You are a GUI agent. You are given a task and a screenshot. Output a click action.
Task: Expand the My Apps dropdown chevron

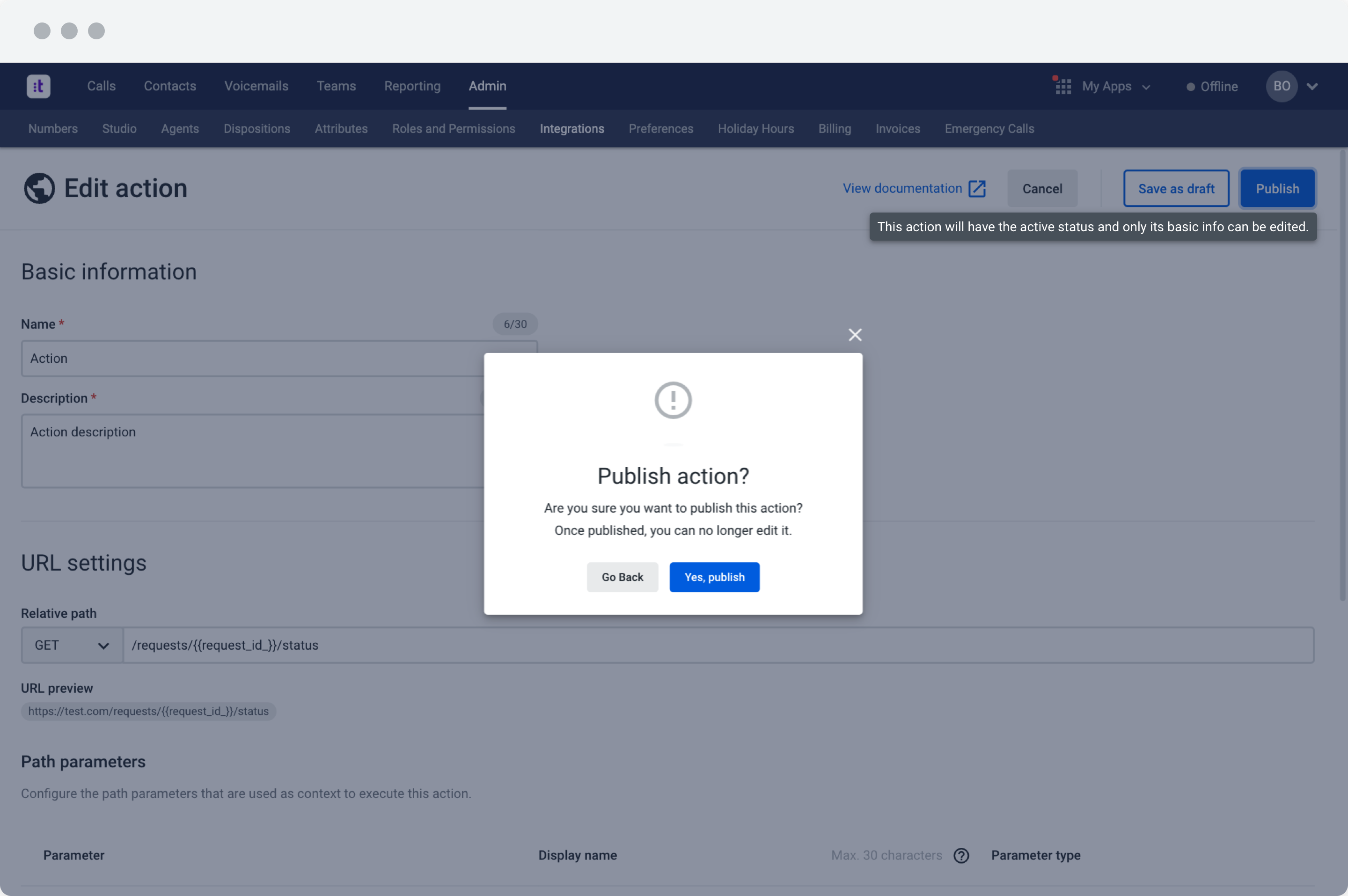coord(1146,87)
